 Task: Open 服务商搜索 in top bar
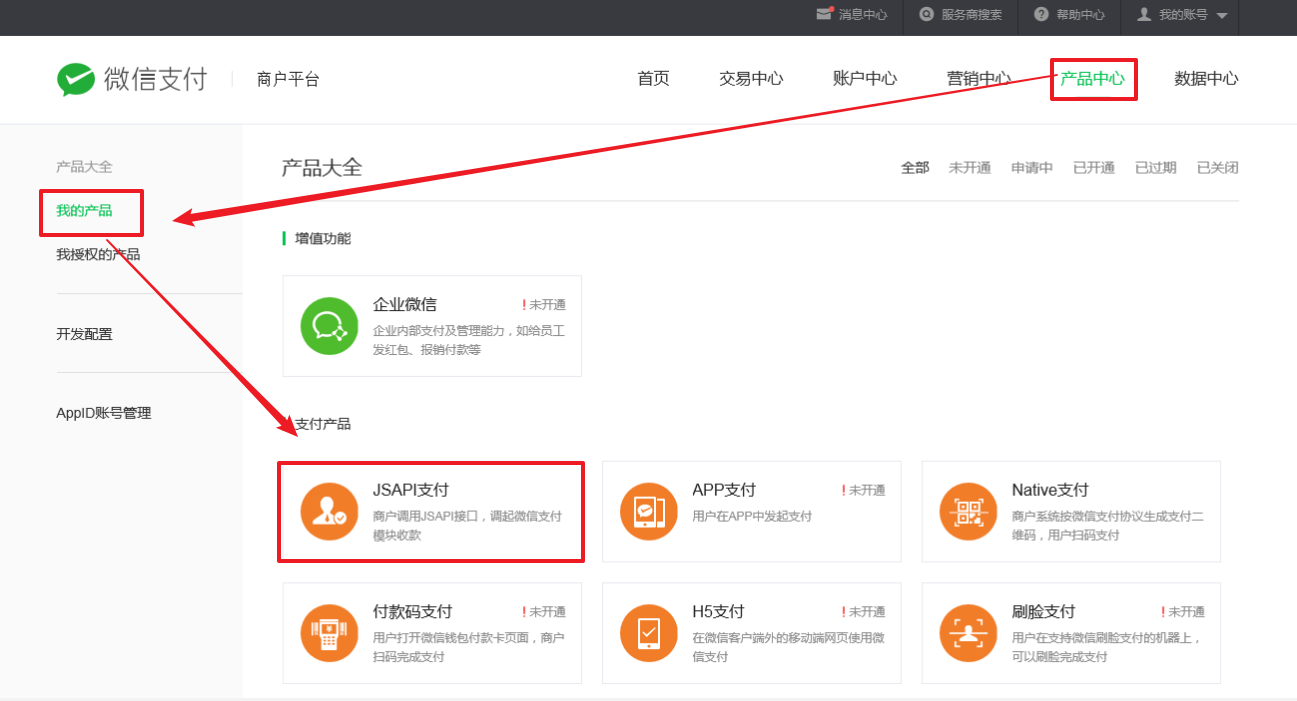(972, 15)
